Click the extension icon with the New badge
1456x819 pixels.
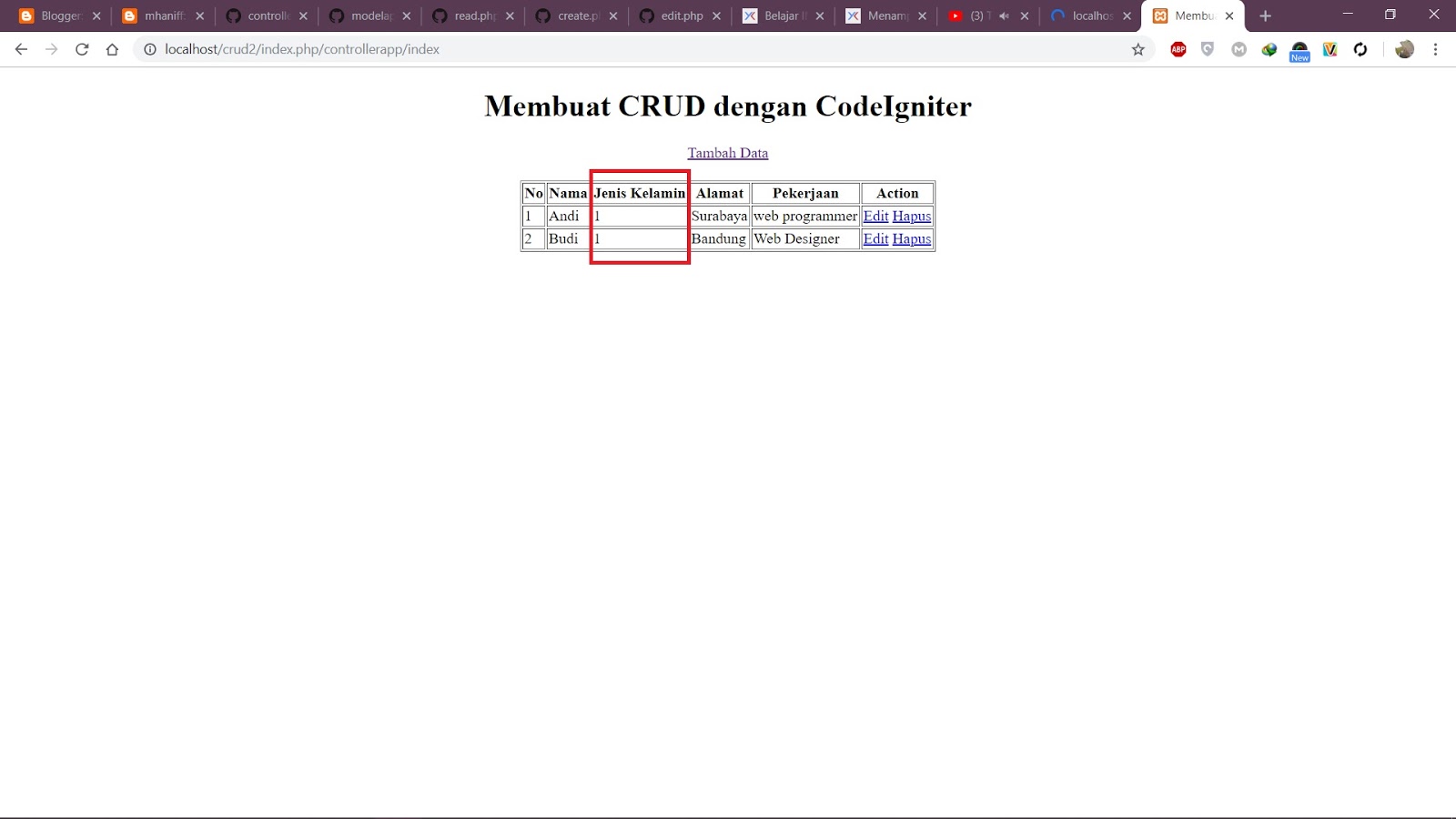pos(1299,49)
